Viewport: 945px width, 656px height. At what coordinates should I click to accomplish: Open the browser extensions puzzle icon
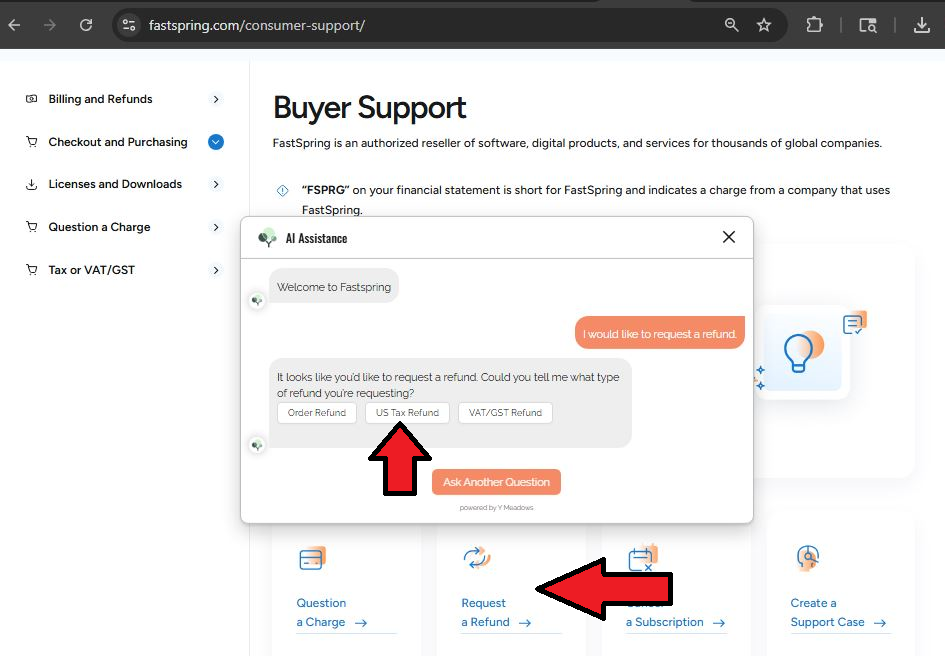tap(815, 25)
